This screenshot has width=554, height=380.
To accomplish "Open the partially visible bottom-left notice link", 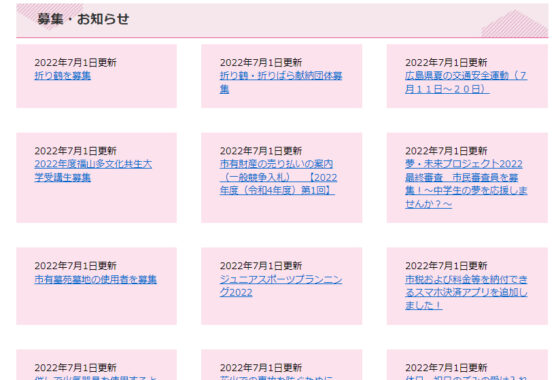I will [95, 378].
